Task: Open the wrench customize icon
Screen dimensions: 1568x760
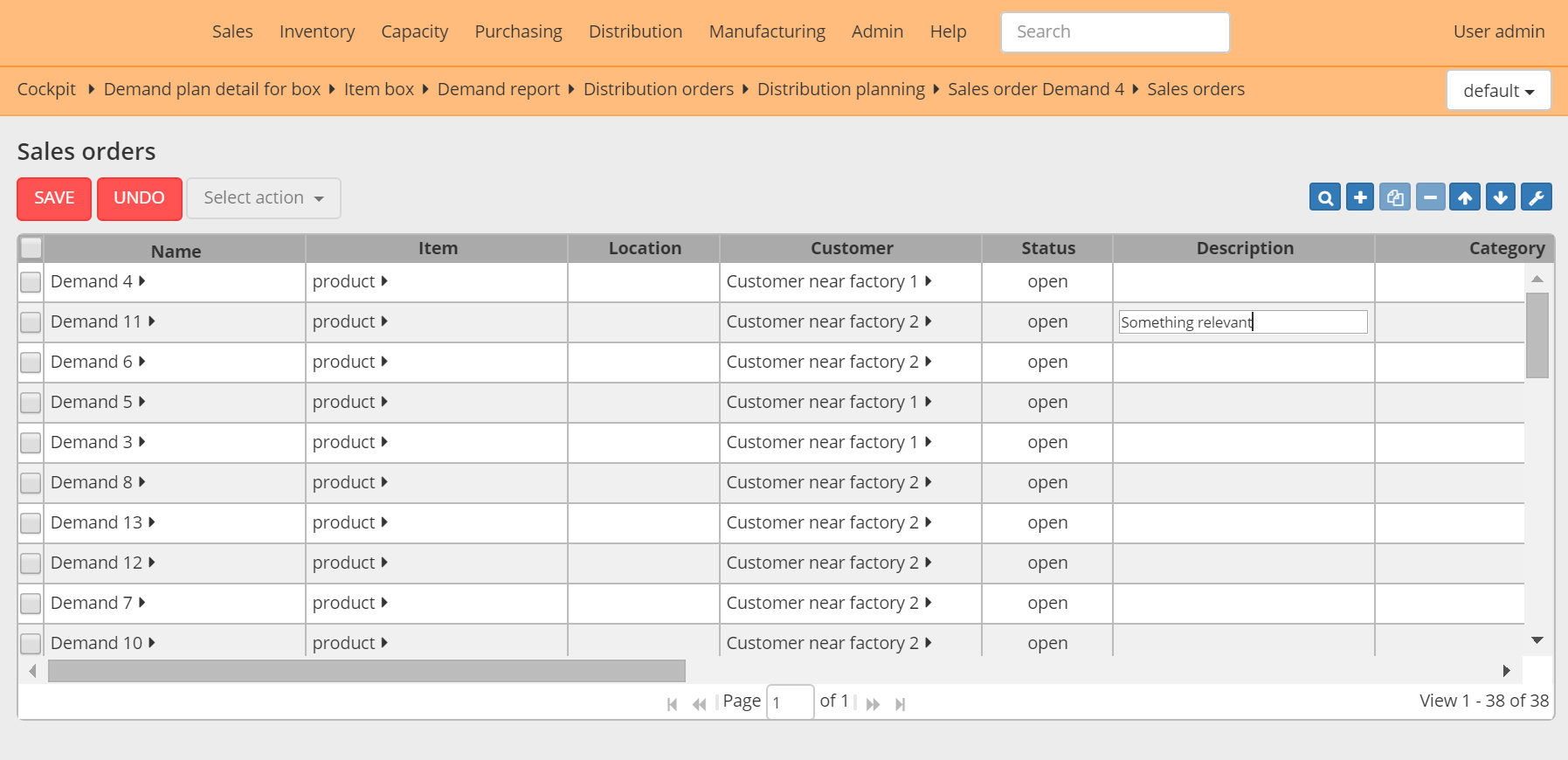Action: (x=1536, y=197)
